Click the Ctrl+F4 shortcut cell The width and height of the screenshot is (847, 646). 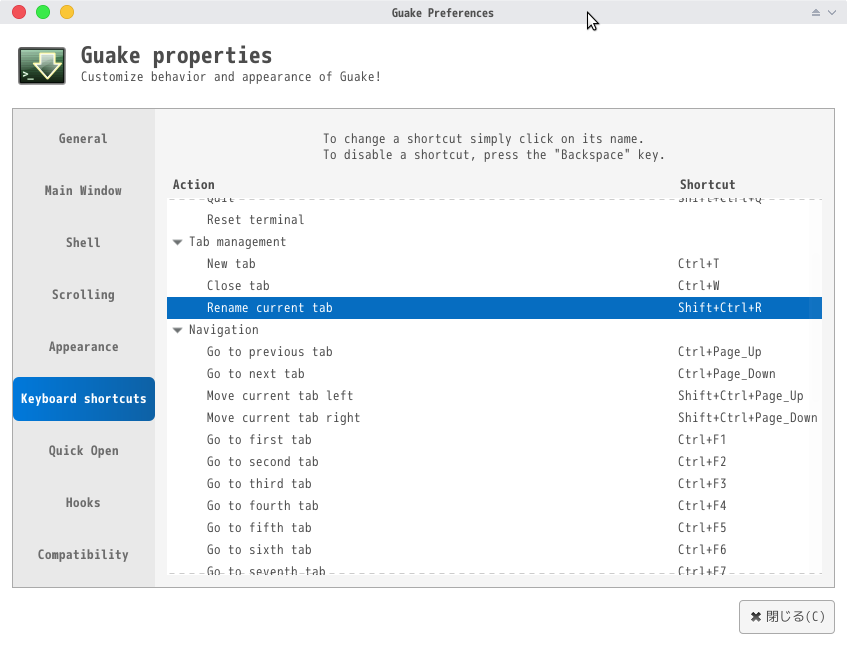pyautogui.click(x=702, y=506)
